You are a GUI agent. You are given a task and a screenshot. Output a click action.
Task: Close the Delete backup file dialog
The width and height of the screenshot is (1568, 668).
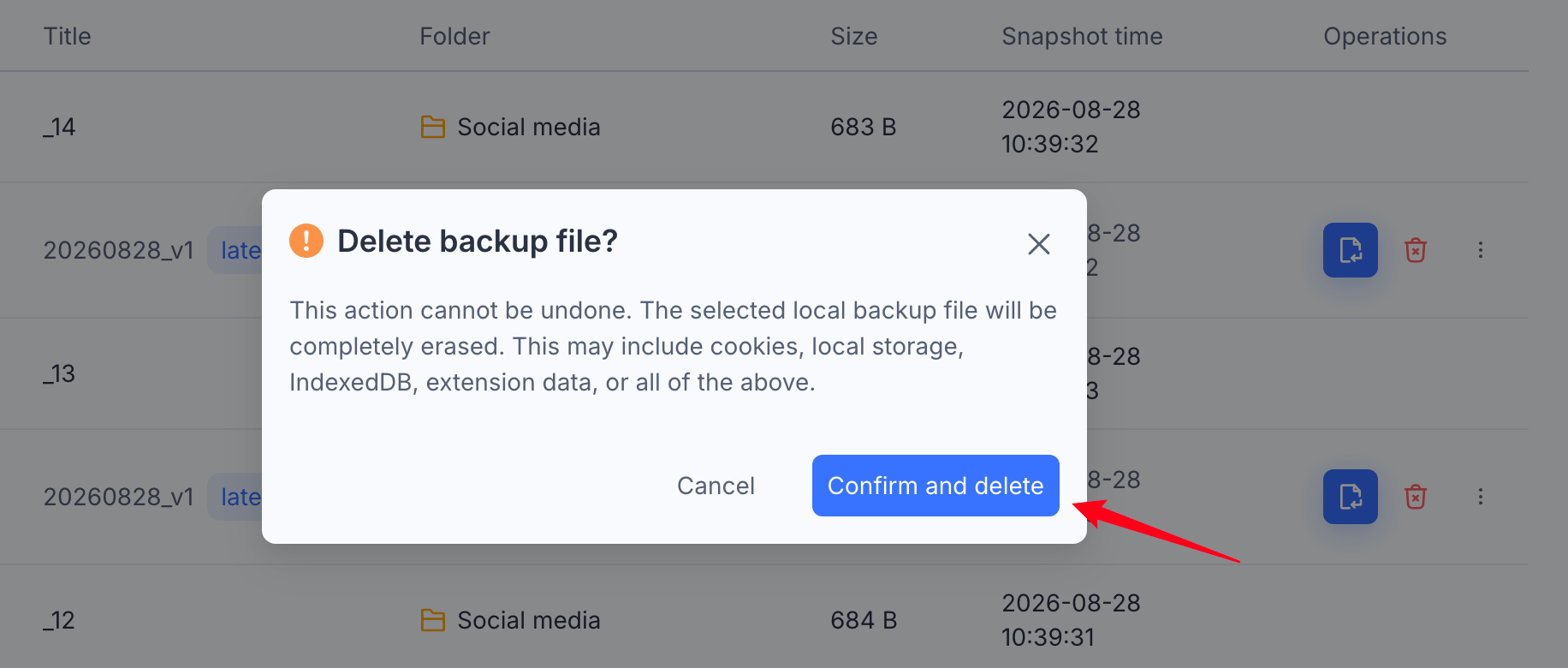[1039, 244]
